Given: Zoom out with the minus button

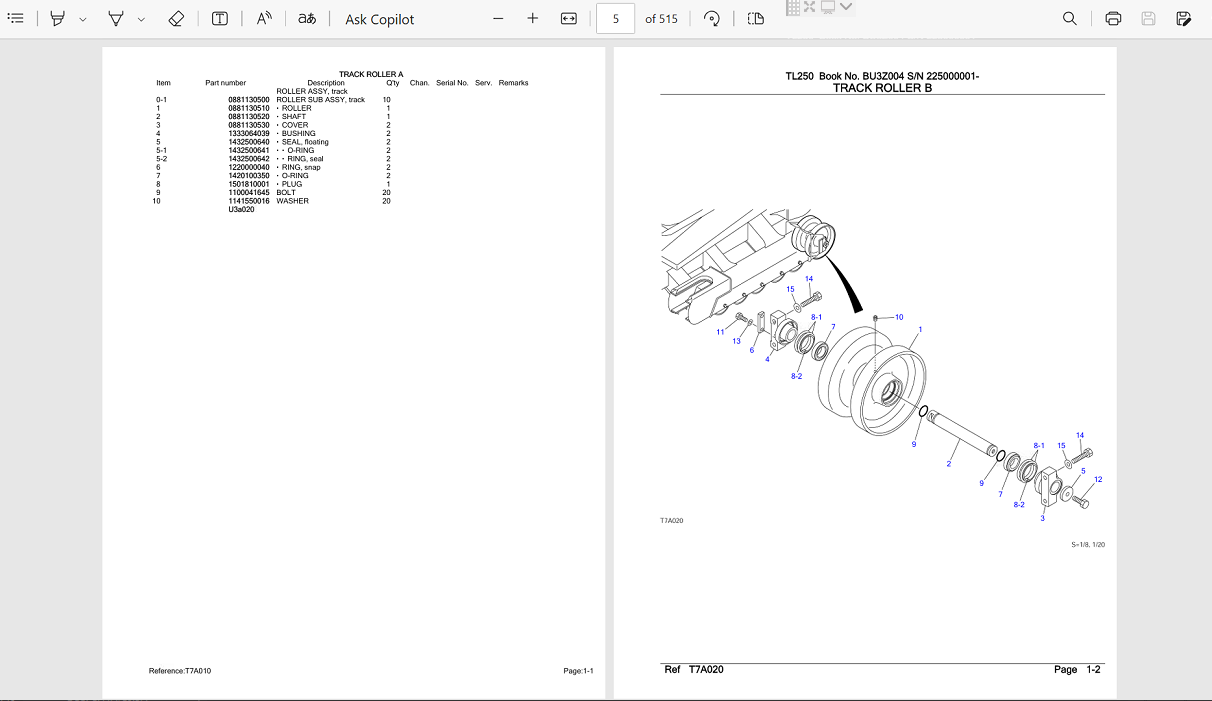Looking at the screenshot, I should tap(499, 18).
